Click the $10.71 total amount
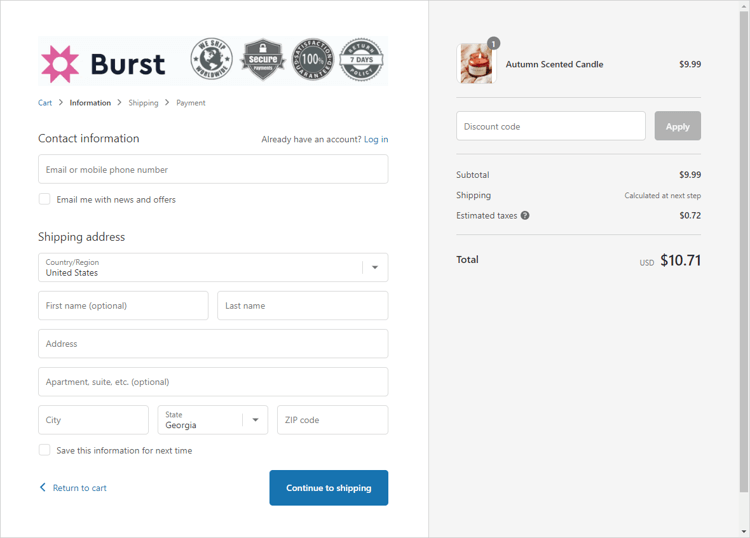 (x=681, y=260)
